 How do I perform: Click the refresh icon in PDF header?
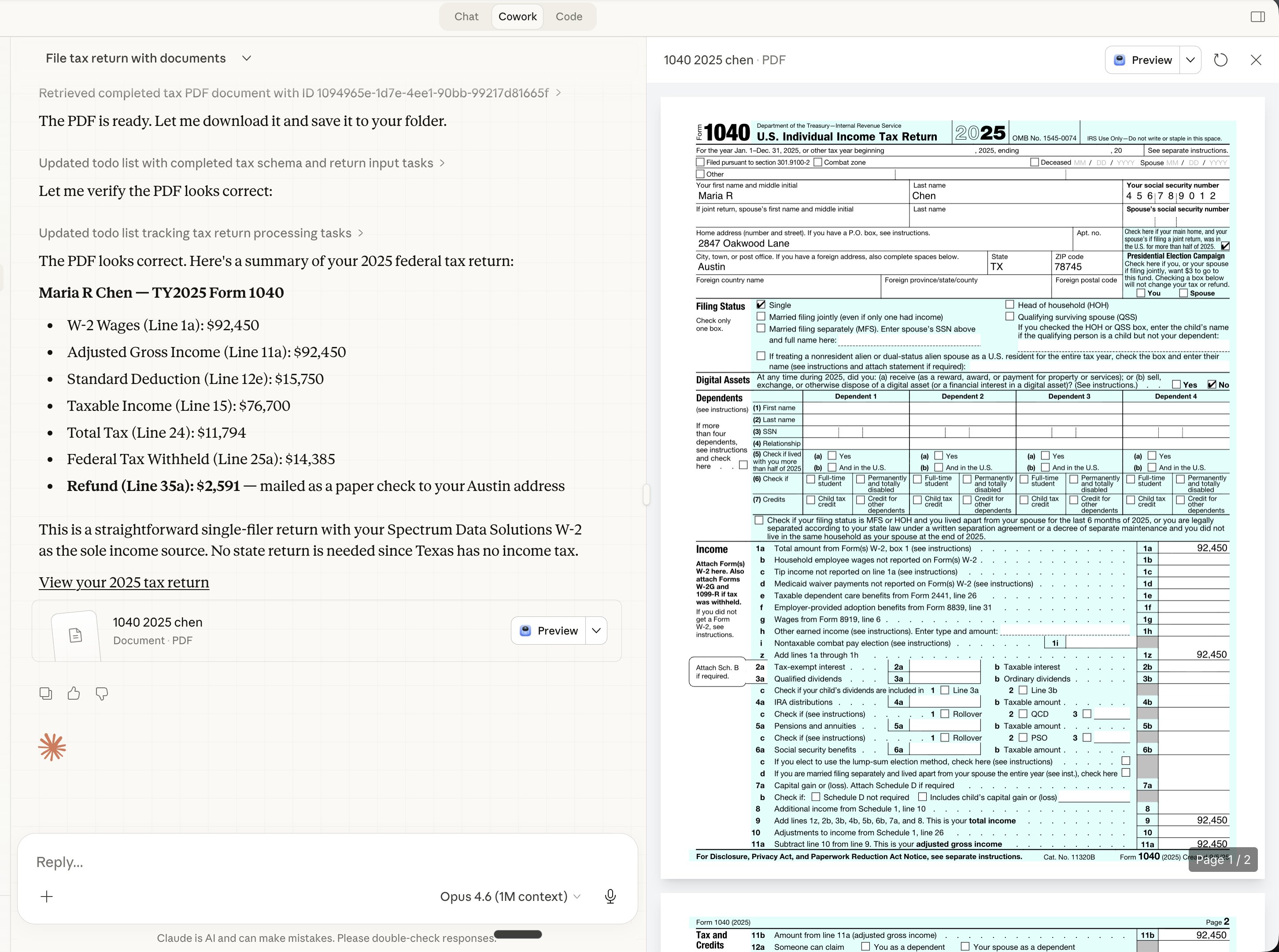click(x=1220, y=60)
